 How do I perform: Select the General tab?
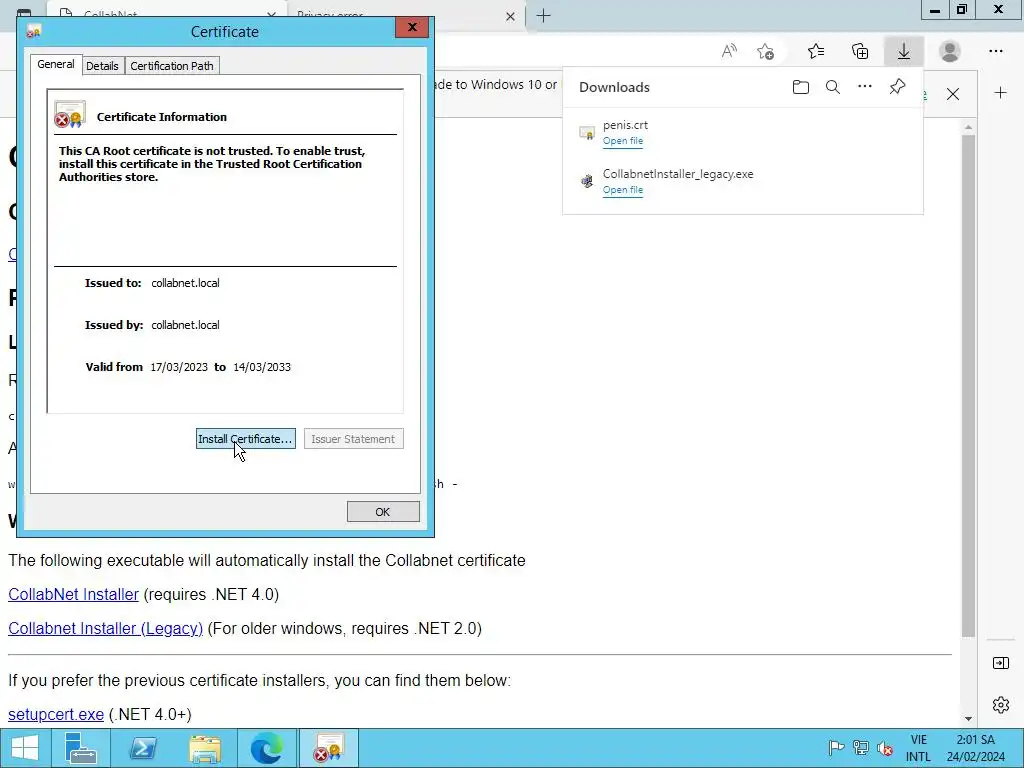[56, 64]
